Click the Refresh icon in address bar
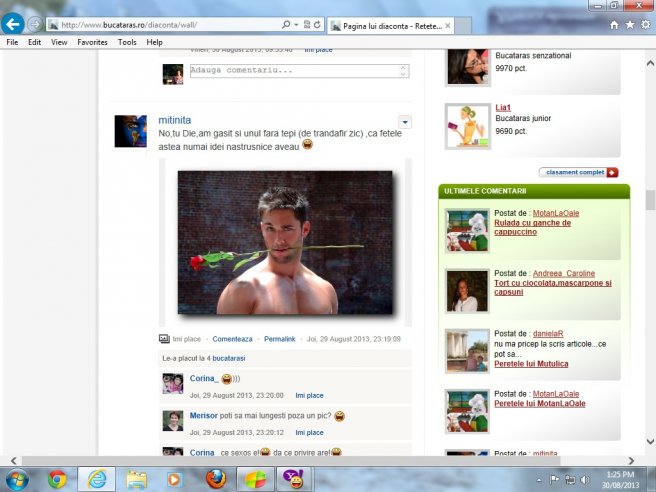 pos(316,23)
